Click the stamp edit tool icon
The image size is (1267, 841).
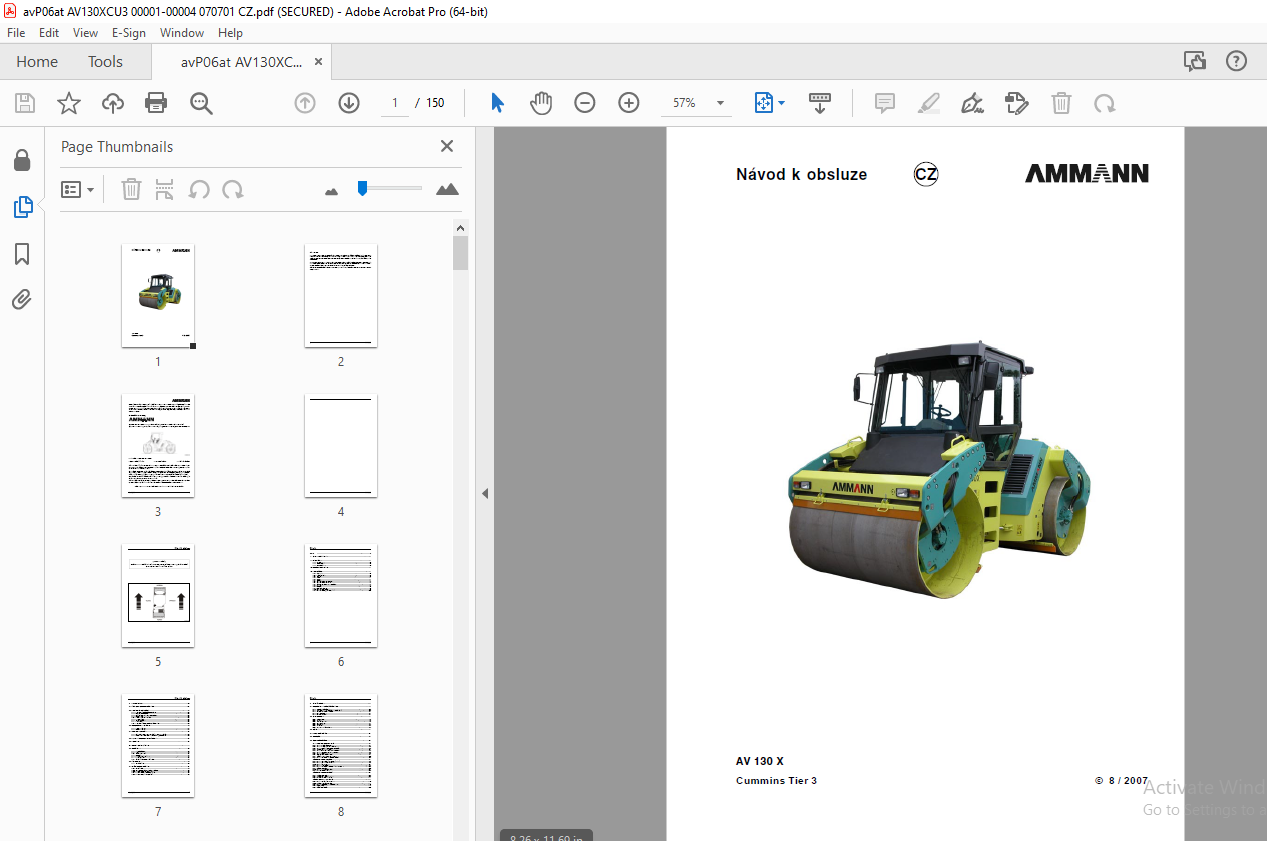[1017, 103]
